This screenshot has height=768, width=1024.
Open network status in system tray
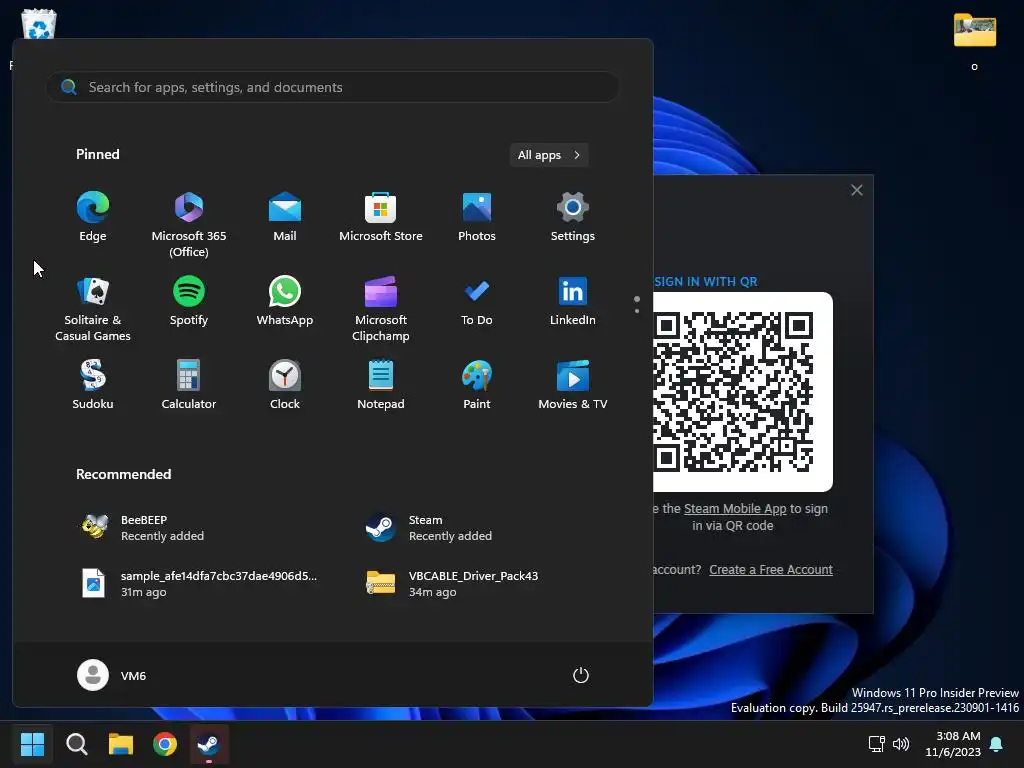pyautogui.click(x=876, y=744)
